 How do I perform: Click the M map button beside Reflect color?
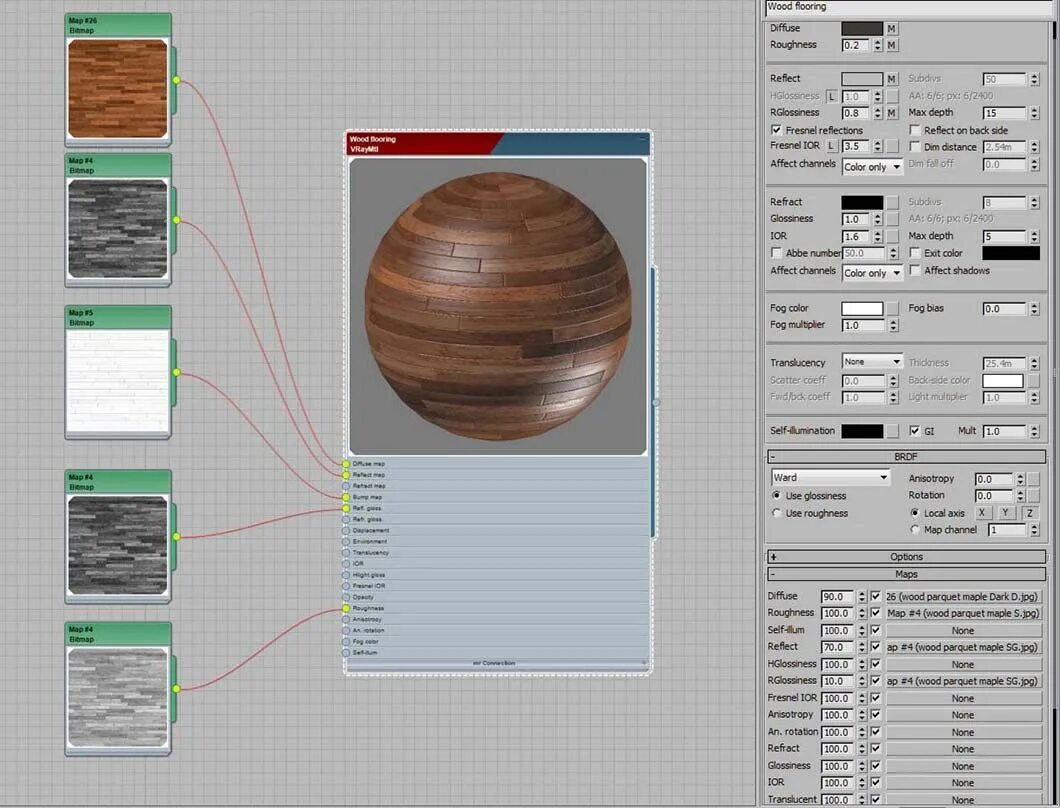[892, 79]
